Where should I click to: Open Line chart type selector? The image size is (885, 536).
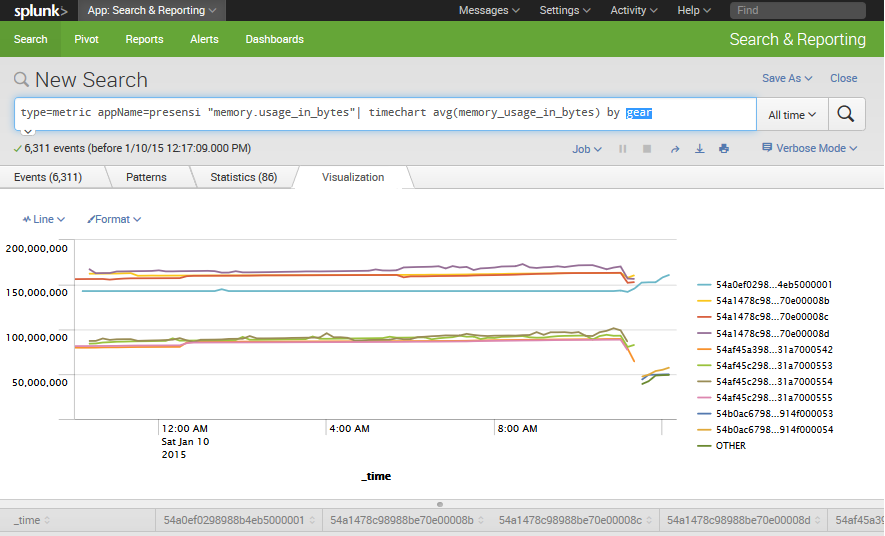43,219
